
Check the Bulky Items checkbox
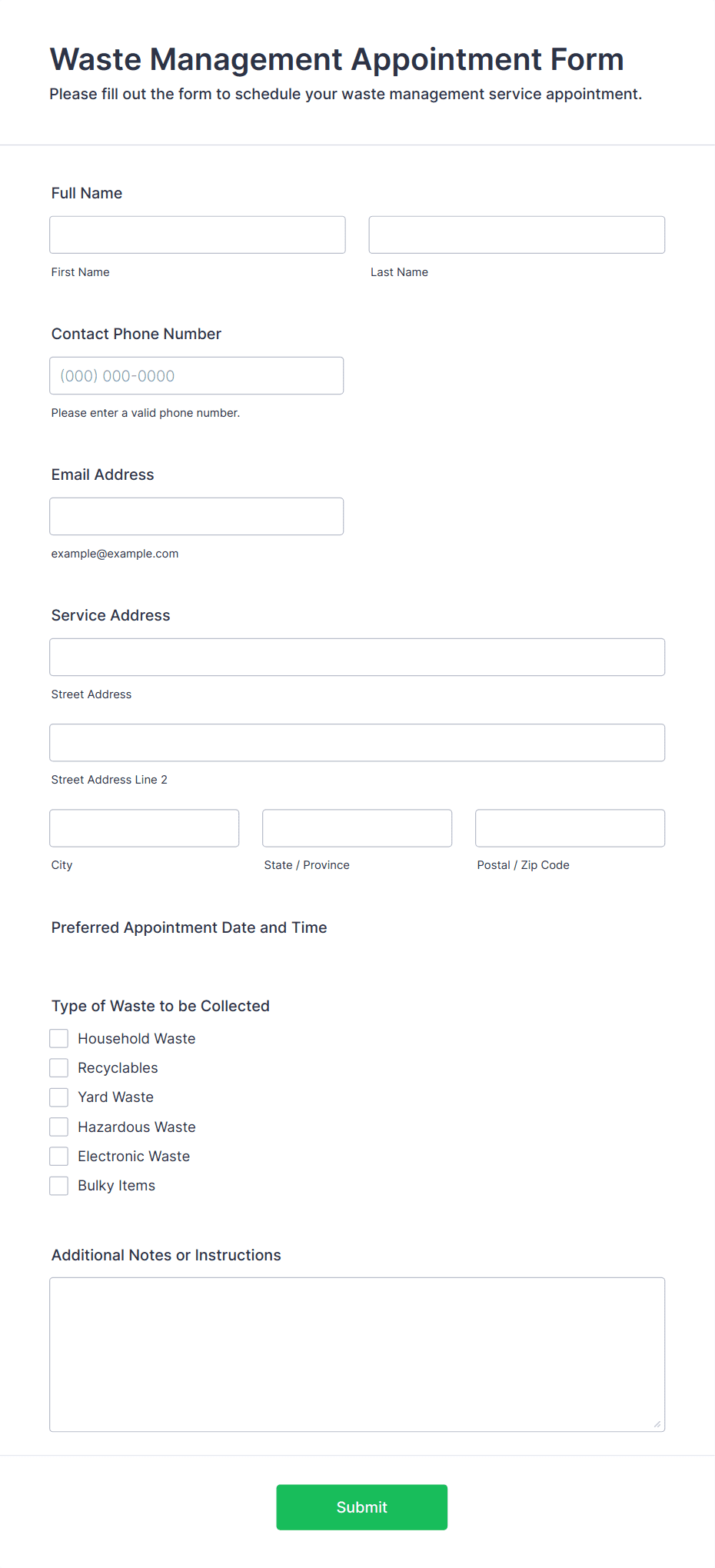59,1185
